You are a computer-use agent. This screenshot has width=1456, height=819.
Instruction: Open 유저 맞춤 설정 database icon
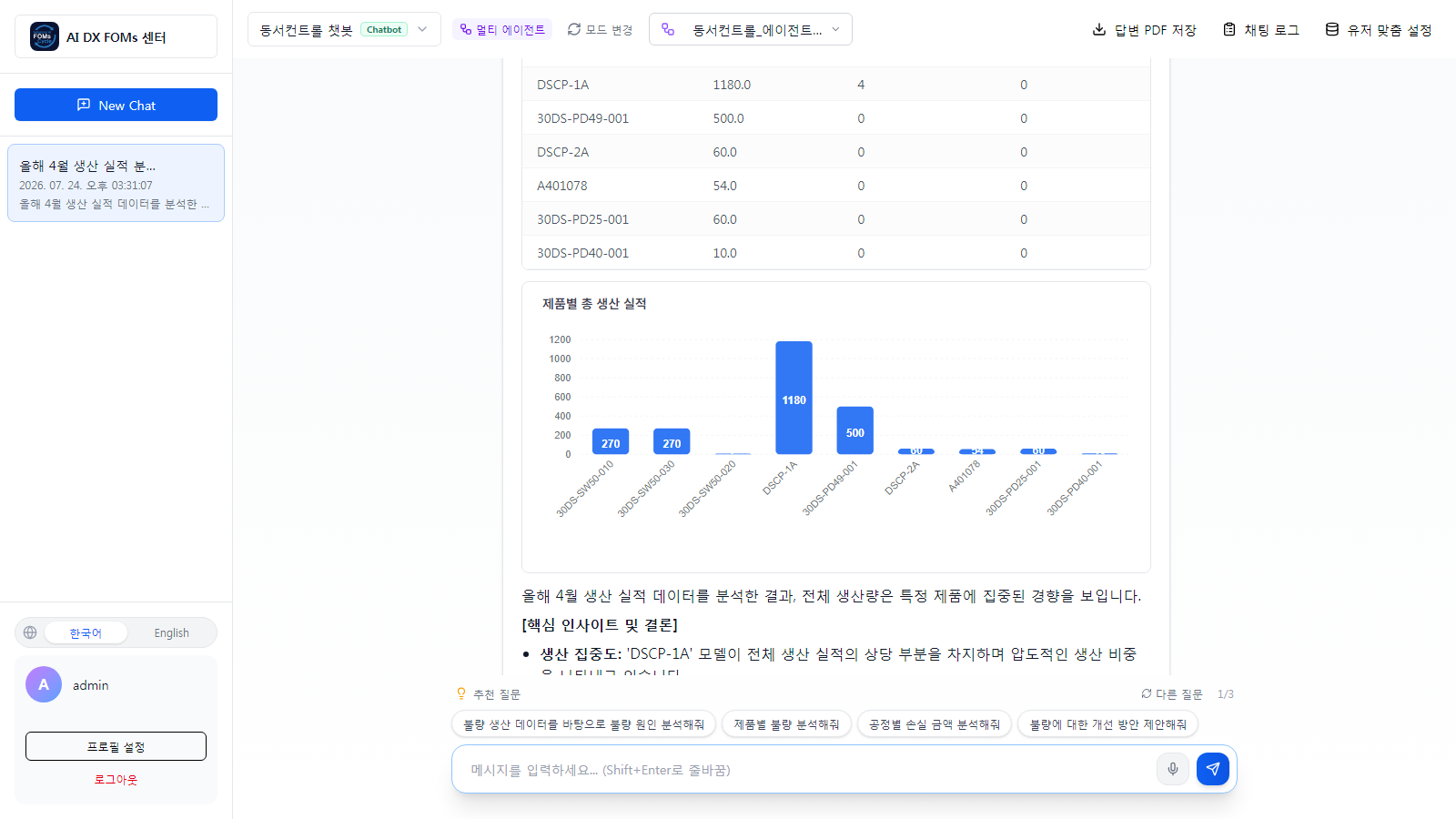(x=1332, y=29)
